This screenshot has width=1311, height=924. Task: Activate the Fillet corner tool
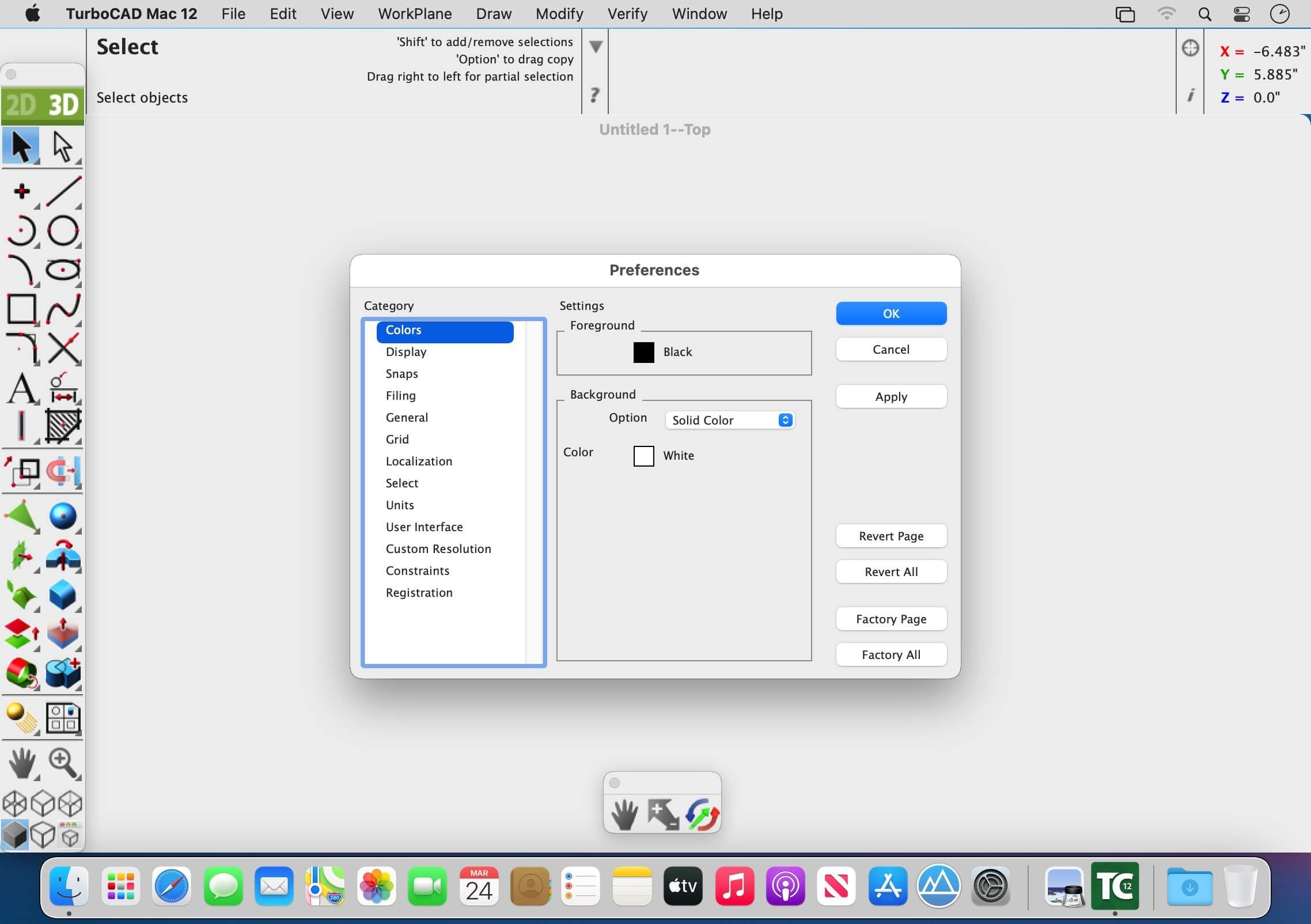pos(21,348)
